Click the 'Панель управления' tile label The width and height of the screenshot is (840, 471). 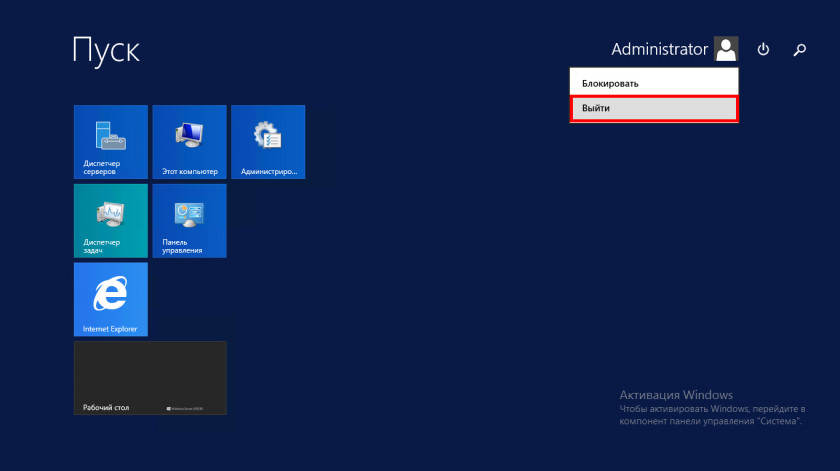pos(182,246)
